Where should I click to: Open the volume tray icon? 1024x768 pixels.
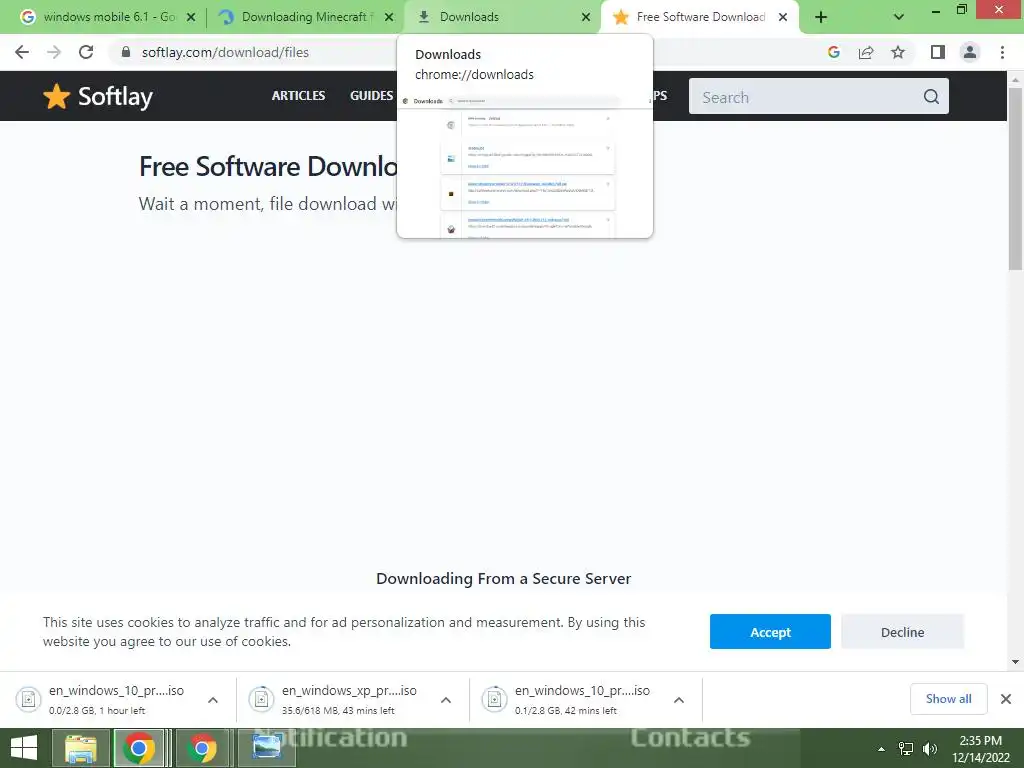930,749
